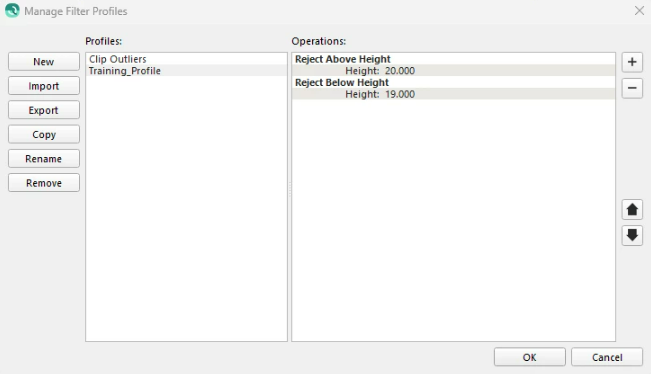
Task: Add a new operation with plus icon
Action: click(632, 62)
